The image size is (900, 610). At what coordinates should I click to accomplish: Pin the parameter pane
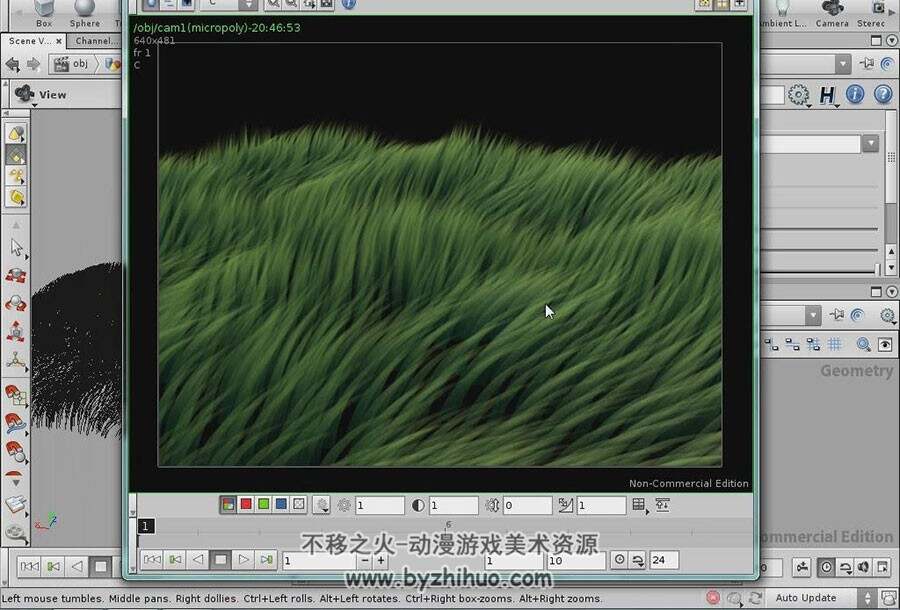(x=867, y=64)
